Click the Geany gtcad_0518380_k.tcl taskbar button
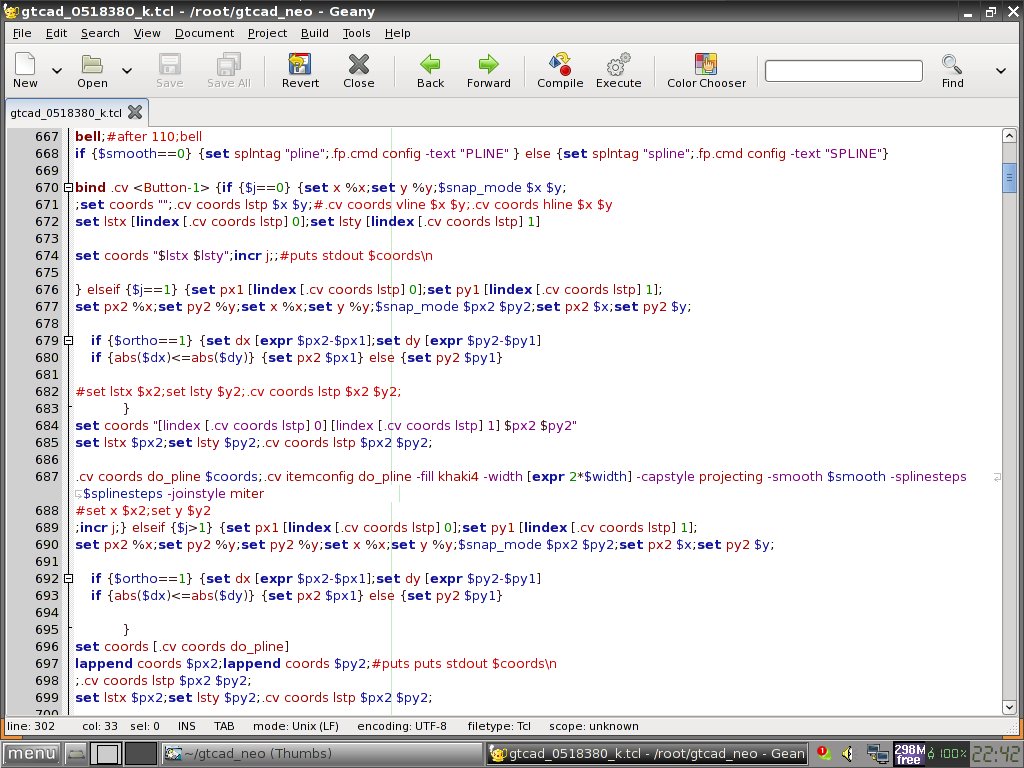 pyautogui.click(x=647, y=754)
